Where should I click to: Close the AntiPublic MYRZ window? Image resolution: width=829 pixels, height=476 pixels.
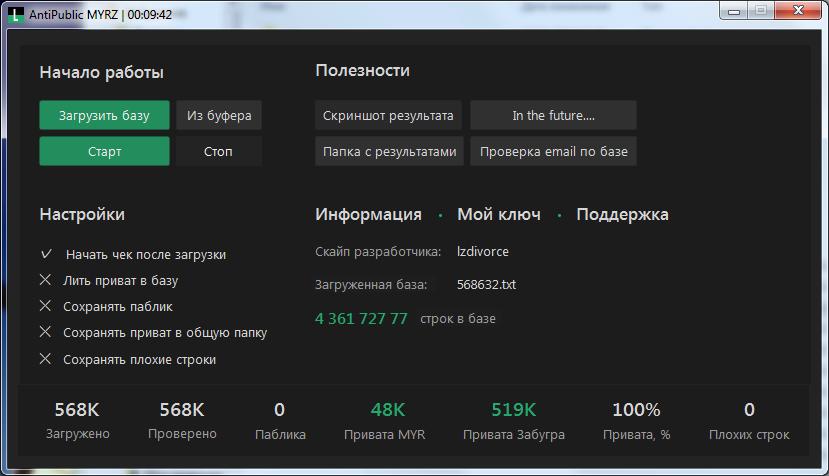[x=799, y=11]
